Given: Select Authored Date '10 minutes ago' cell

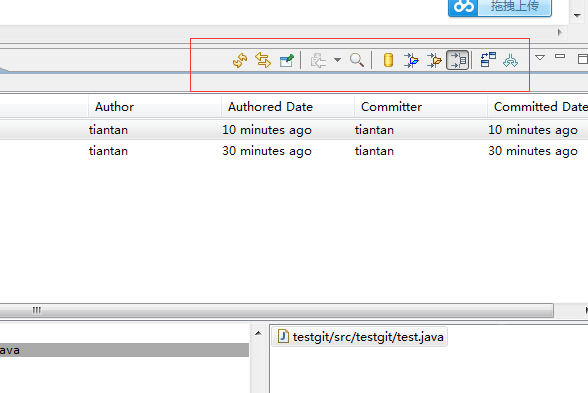Looking at the screenshot, I should [x=267, y=130].
